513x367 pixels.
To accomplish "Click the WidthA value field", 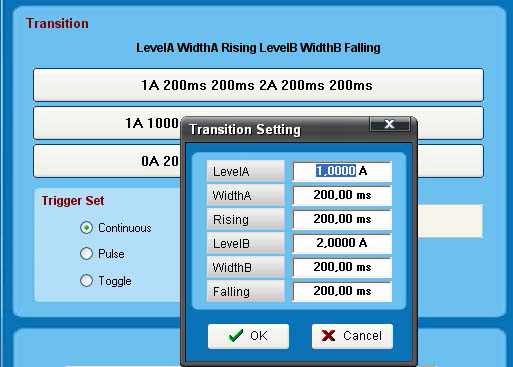I will click(x=342, y=195).
